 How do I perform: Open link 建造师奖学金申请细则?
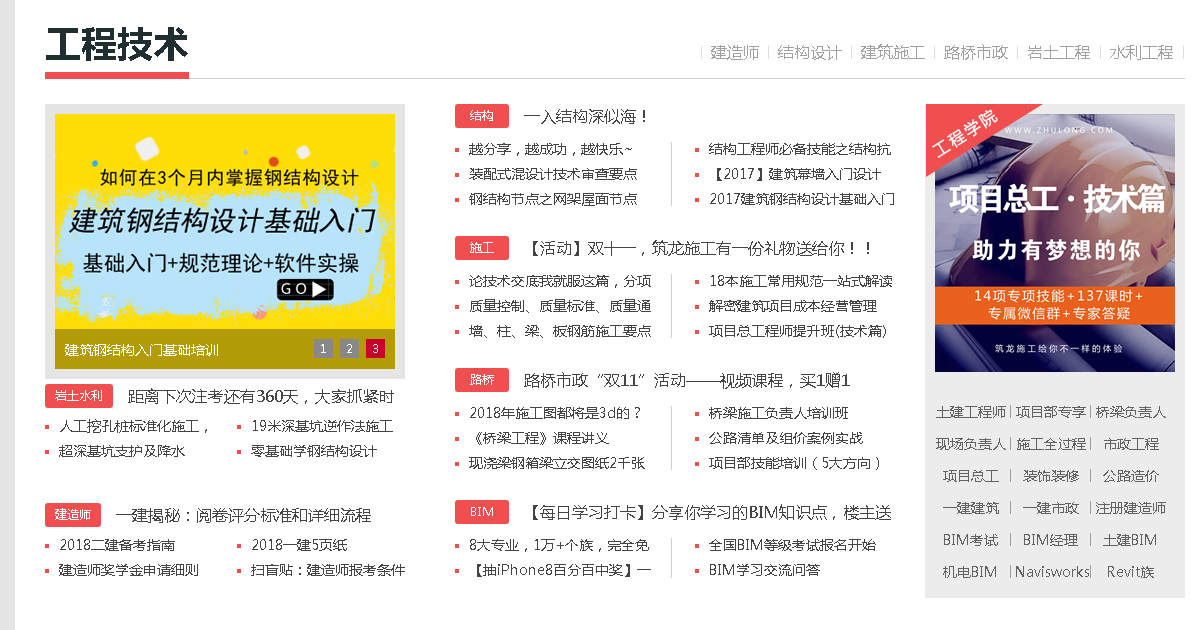129,570
